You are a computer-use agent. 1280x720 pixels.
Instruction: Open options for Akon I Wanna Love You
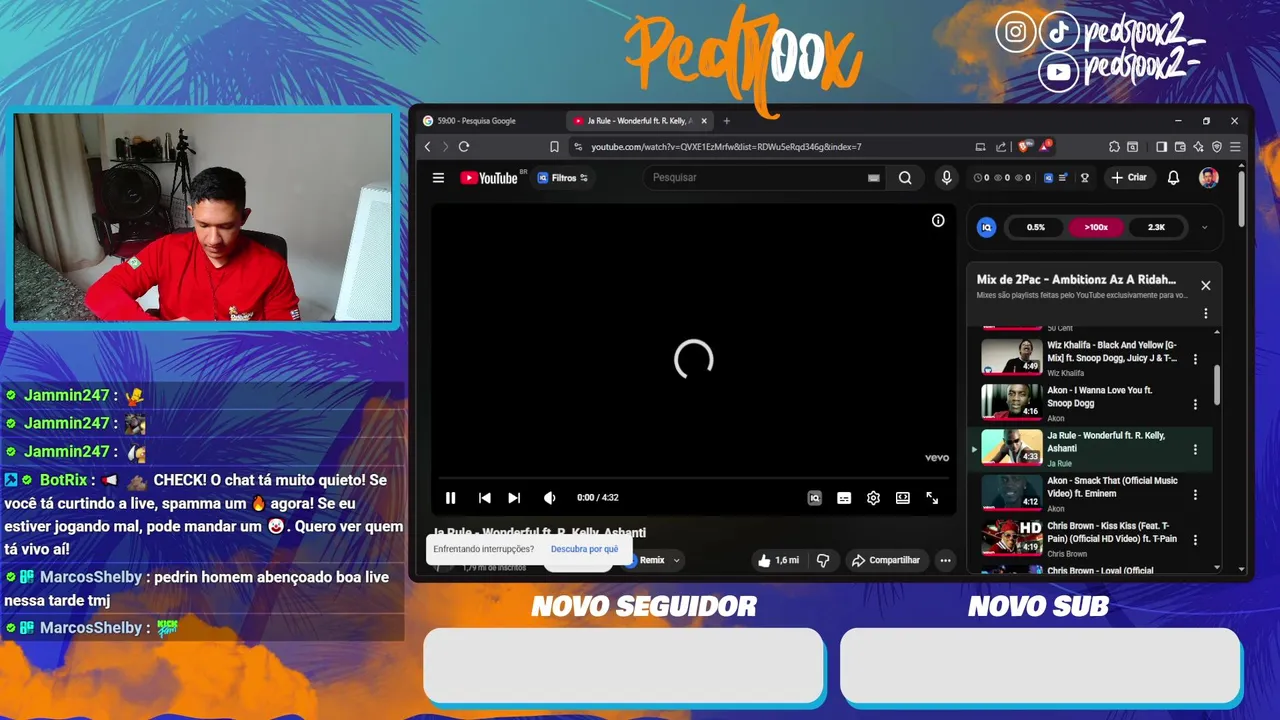pos(1195,405)
